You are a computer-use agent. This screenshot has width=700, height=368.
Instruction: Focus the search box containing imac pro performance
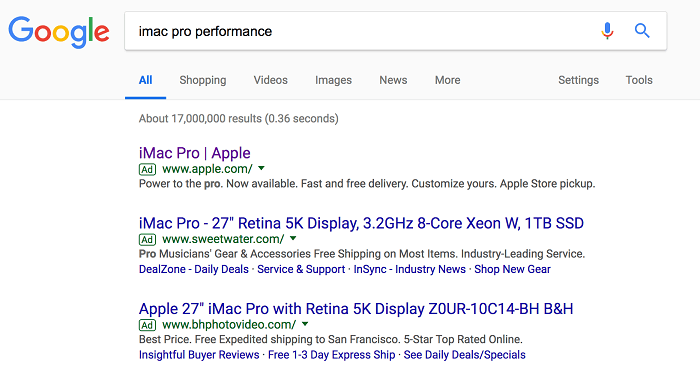396,31
